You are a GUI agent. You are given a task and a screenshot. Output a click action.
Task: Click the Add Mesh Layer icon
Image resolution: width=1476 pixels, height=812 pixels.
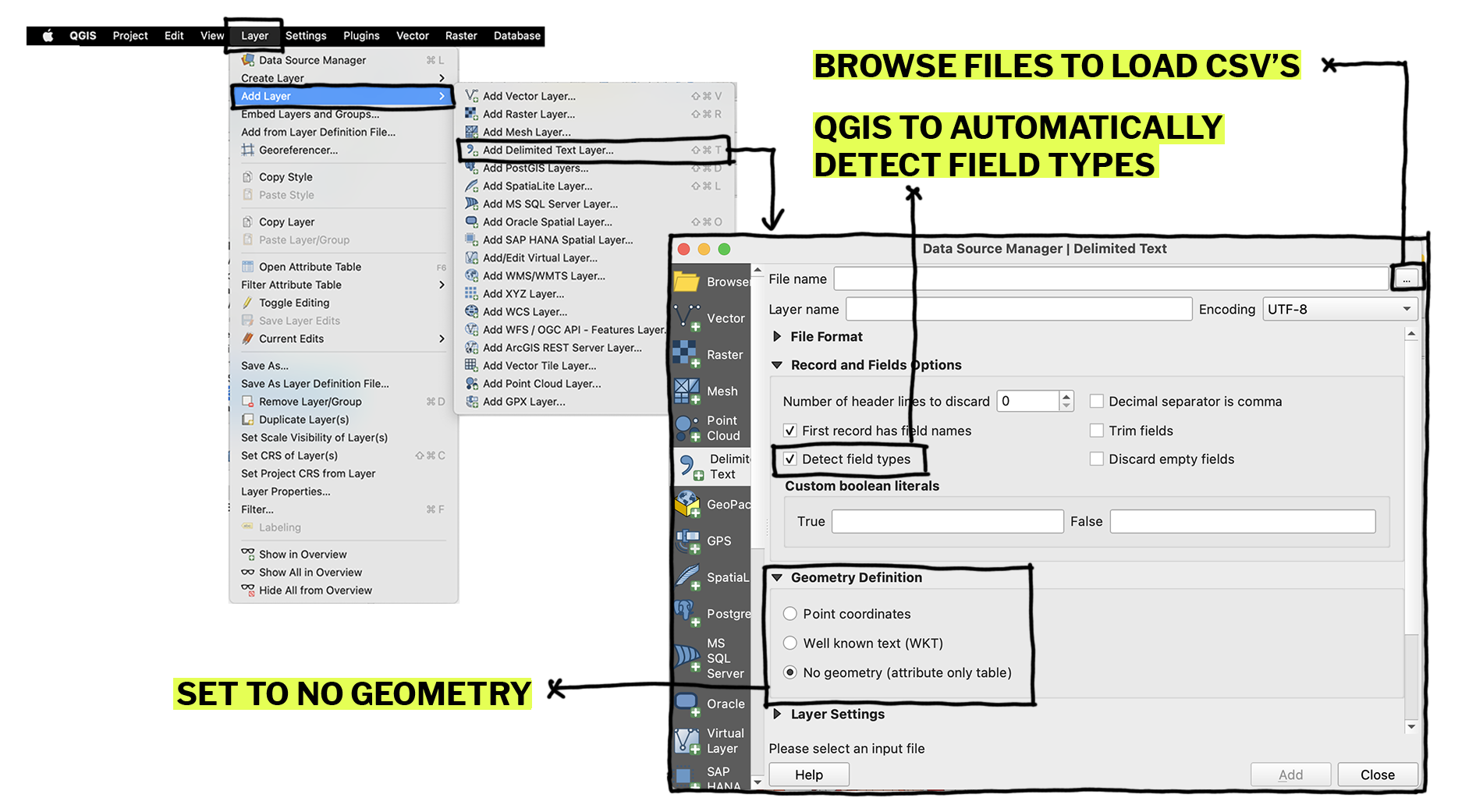[x=472, y=132]
